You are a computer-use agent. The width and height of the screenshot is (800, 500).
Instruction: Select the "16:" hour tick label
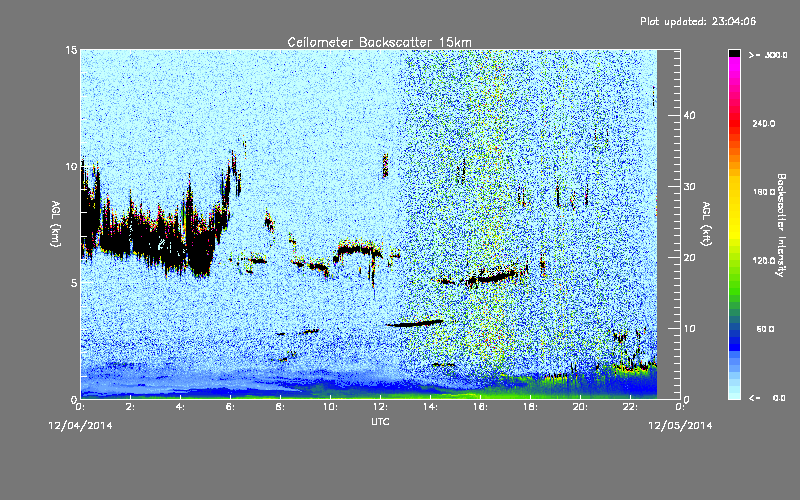point(480,407)
